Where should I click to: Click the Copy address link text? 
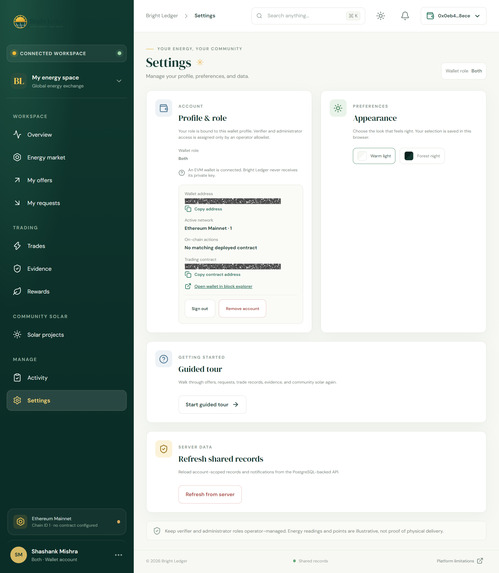pyautogui.click(x=208, y=209)
